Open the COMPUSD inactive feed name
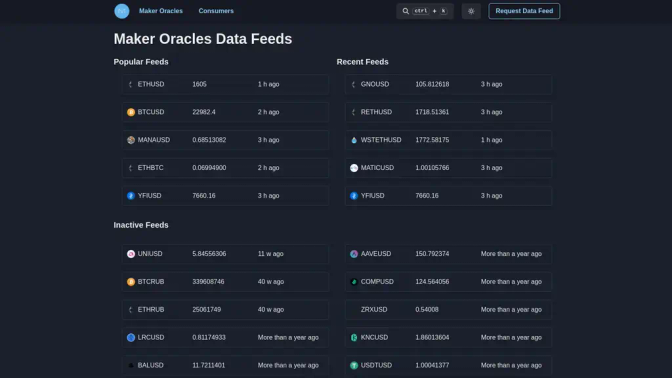Viewport: 672px width, 378px height. [377, 282]
